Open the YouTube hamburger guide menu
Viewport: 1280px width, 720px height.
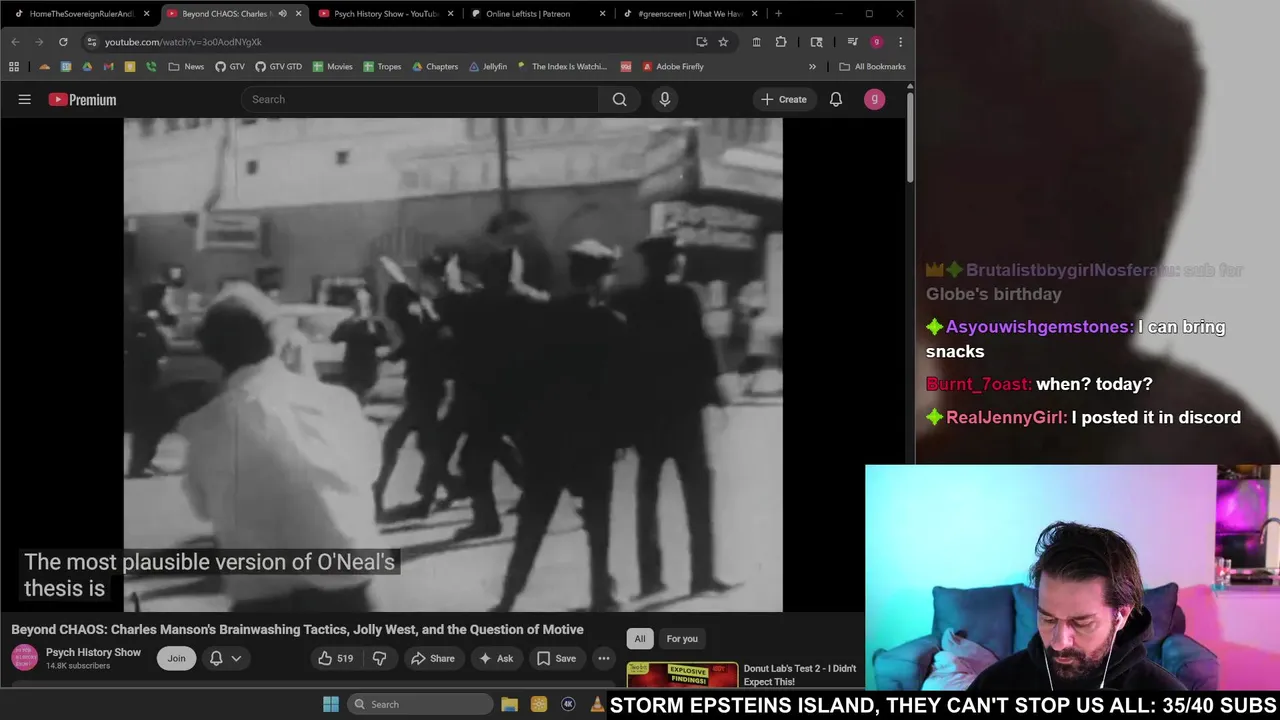point(25,99)
